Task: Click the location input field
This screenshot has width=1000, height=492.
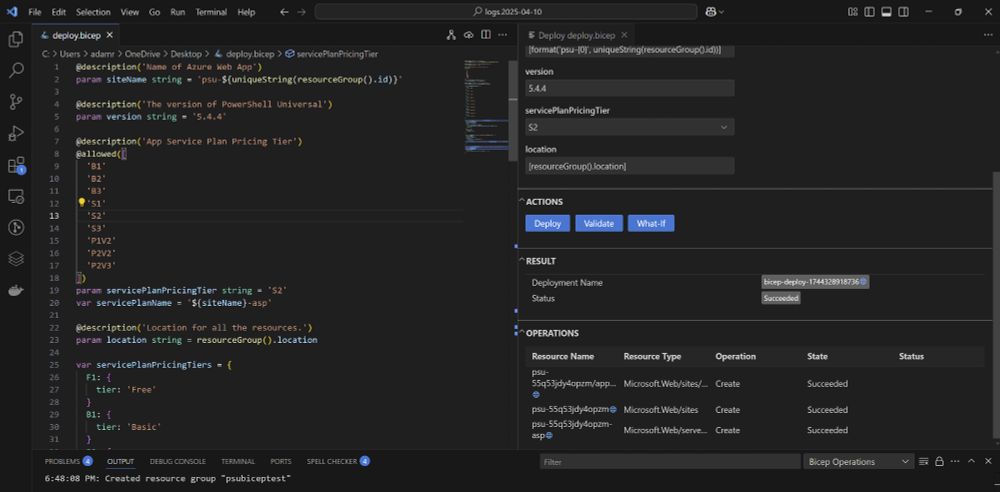Action: tap(629, 166)
